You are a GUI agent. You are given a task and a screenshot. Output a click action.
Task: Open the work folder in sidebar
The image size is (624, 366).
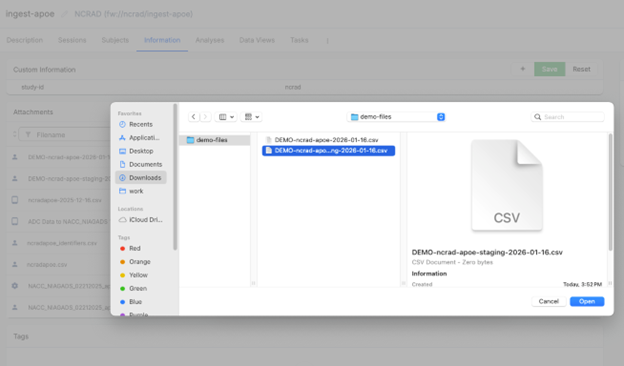tap(140, 191)
